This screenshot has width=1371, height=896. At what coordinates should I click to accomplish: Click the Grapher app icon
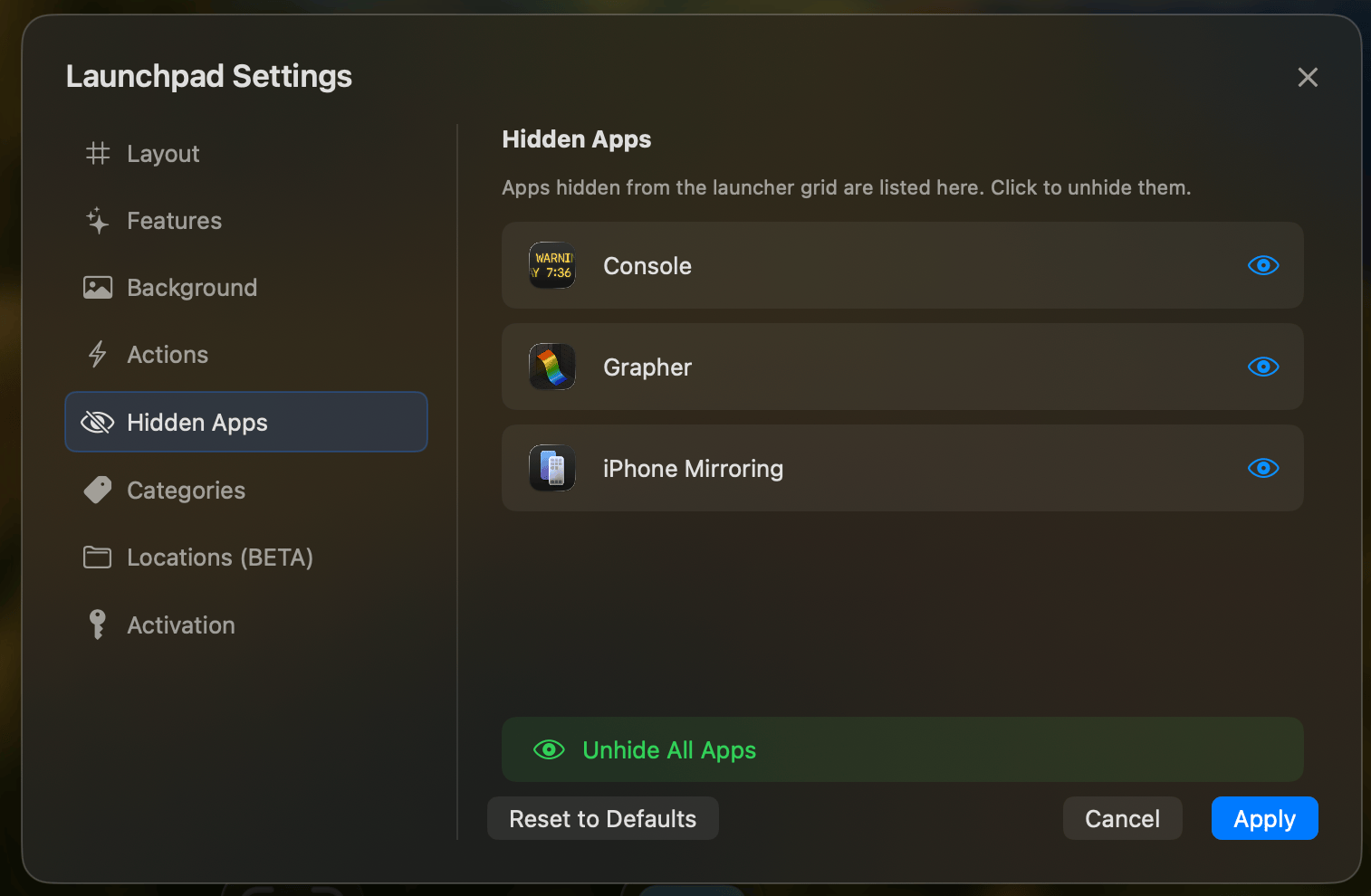551,367
